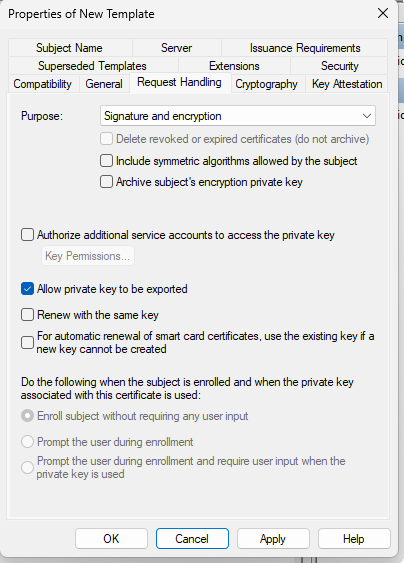Check Archive subject's encryption private key
This screenshot has width=404, height=563.
point(106,182)
